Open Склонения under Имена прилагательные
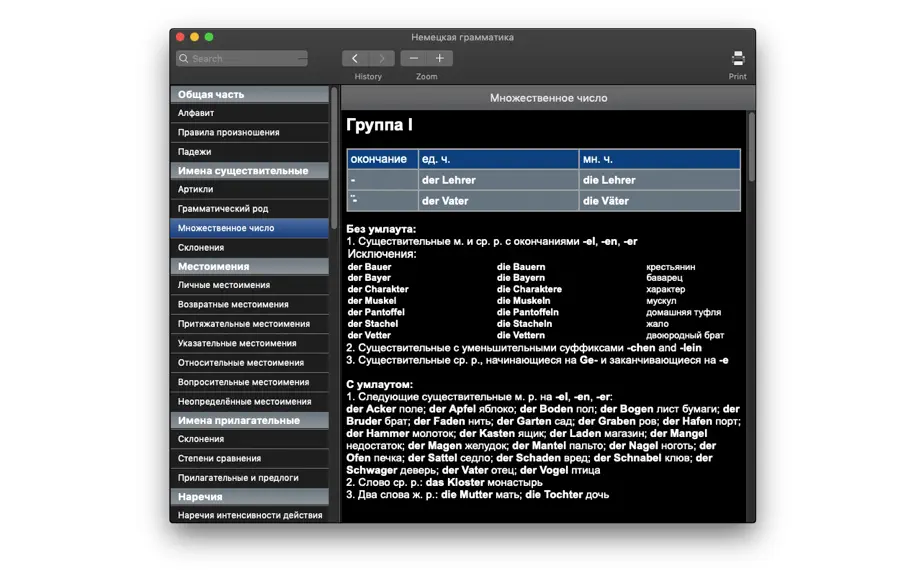Viewport: 922px width, 576px height. point(249,439)
